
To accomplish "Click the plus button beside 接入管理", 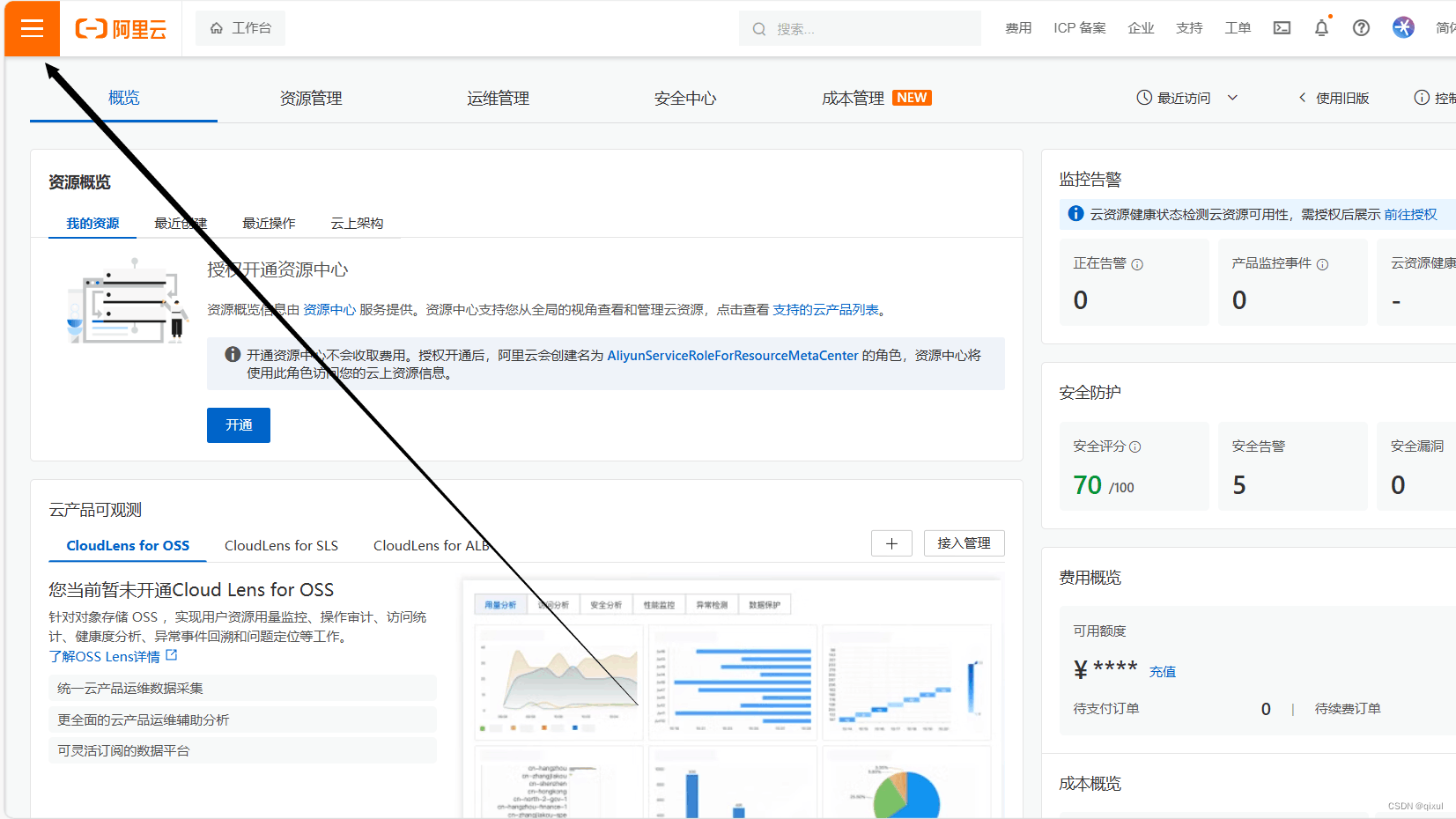I will [891, 543].
